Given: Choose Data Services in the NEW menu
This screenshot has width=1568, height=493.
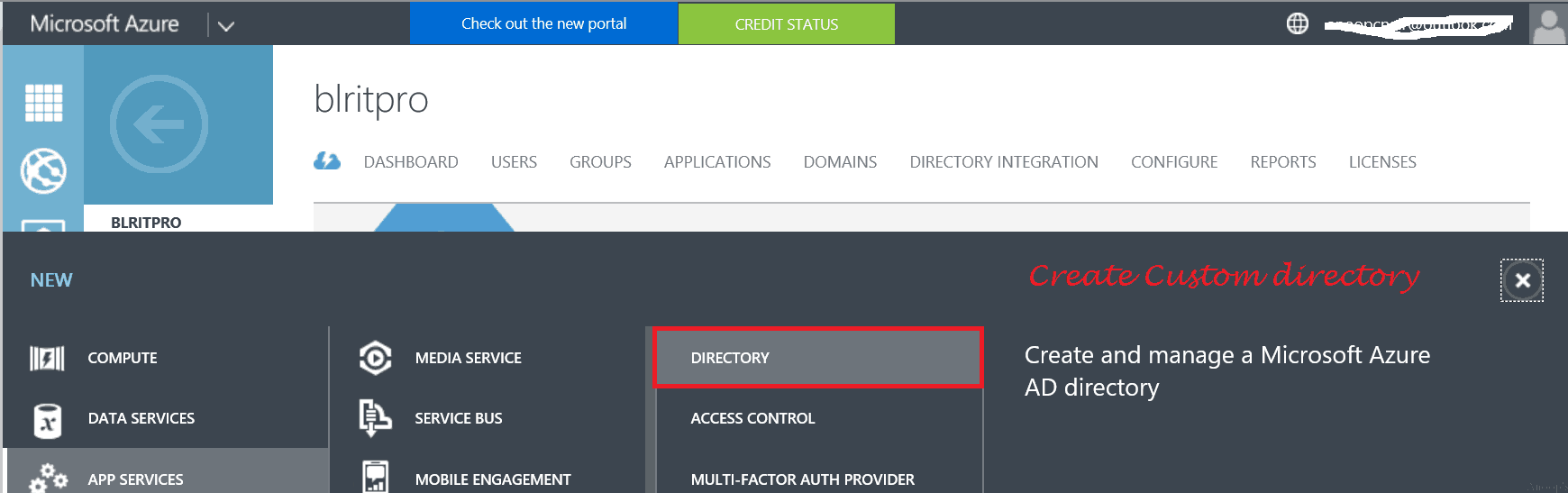Looking at the screenshot, I should tap(141, 418).
